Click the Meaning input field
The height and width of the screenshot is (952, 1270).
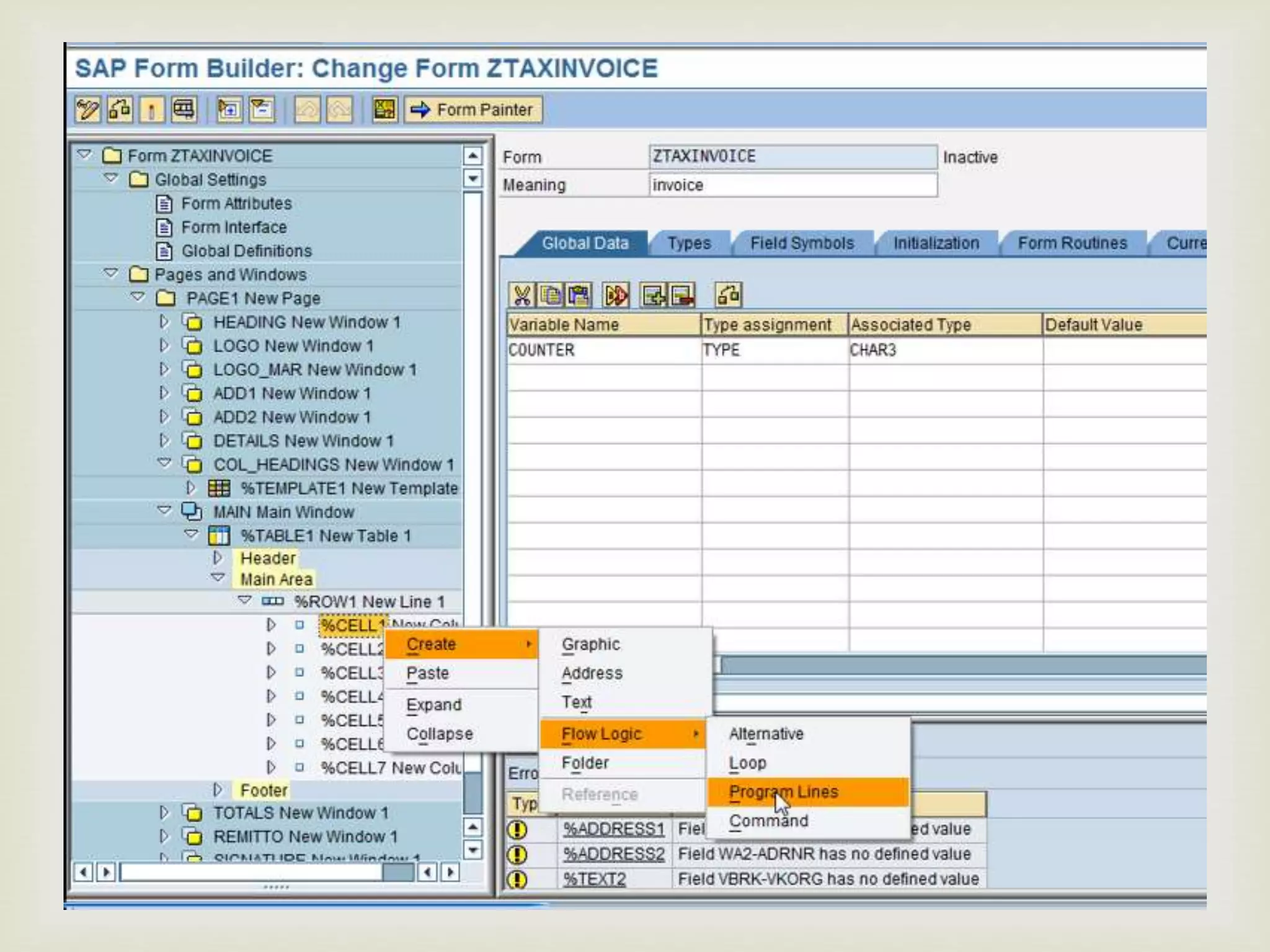coord(793,185)
